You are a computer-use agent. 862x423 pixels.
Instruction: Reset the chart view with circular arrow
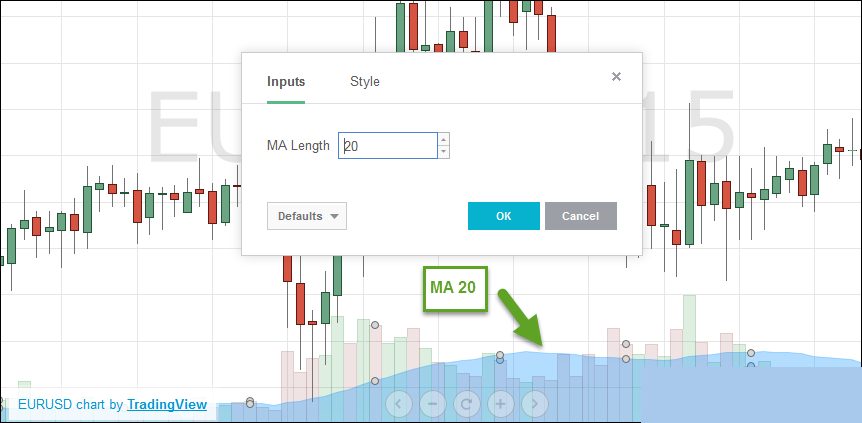click(x=467, y=404)
